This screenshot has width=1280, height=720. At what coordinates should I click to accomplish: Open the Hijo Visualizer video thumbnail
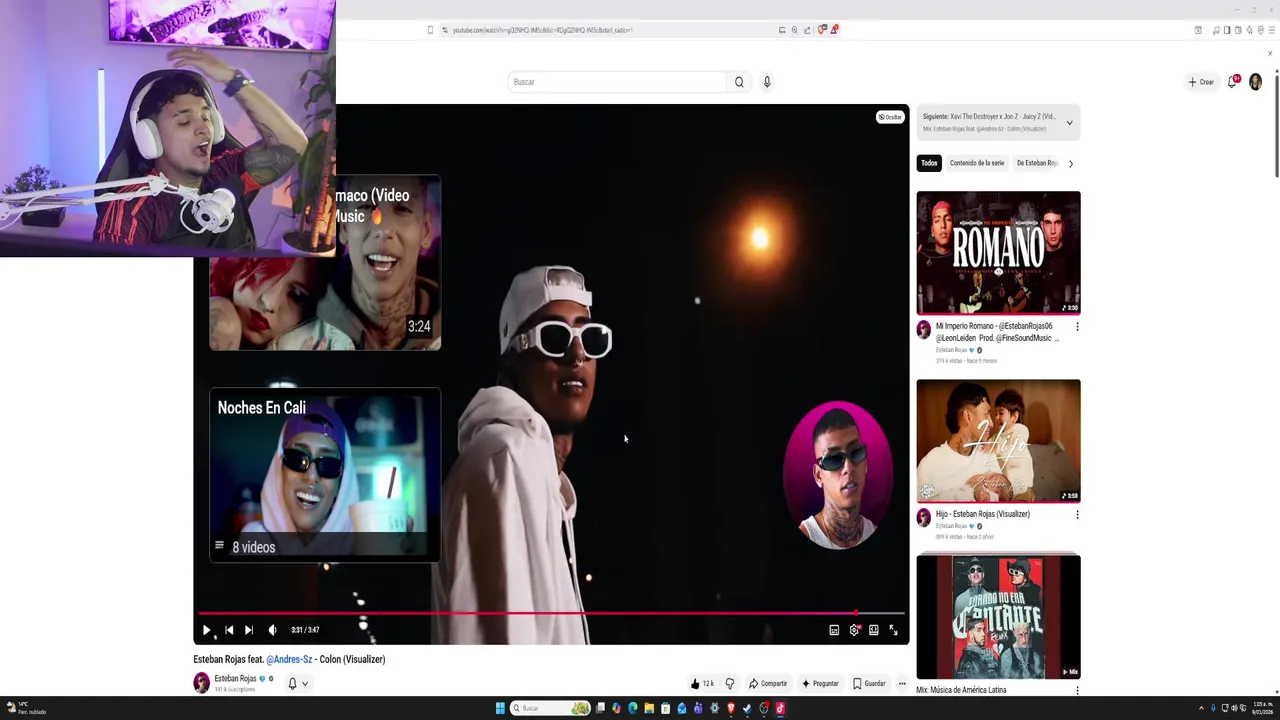click(998, 440)
